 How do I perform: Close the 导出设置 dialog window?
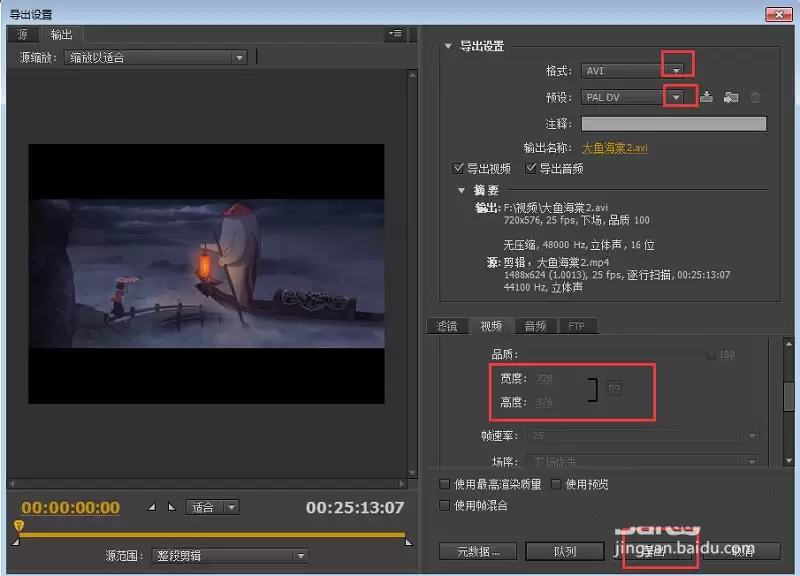[x=779, y=15]
